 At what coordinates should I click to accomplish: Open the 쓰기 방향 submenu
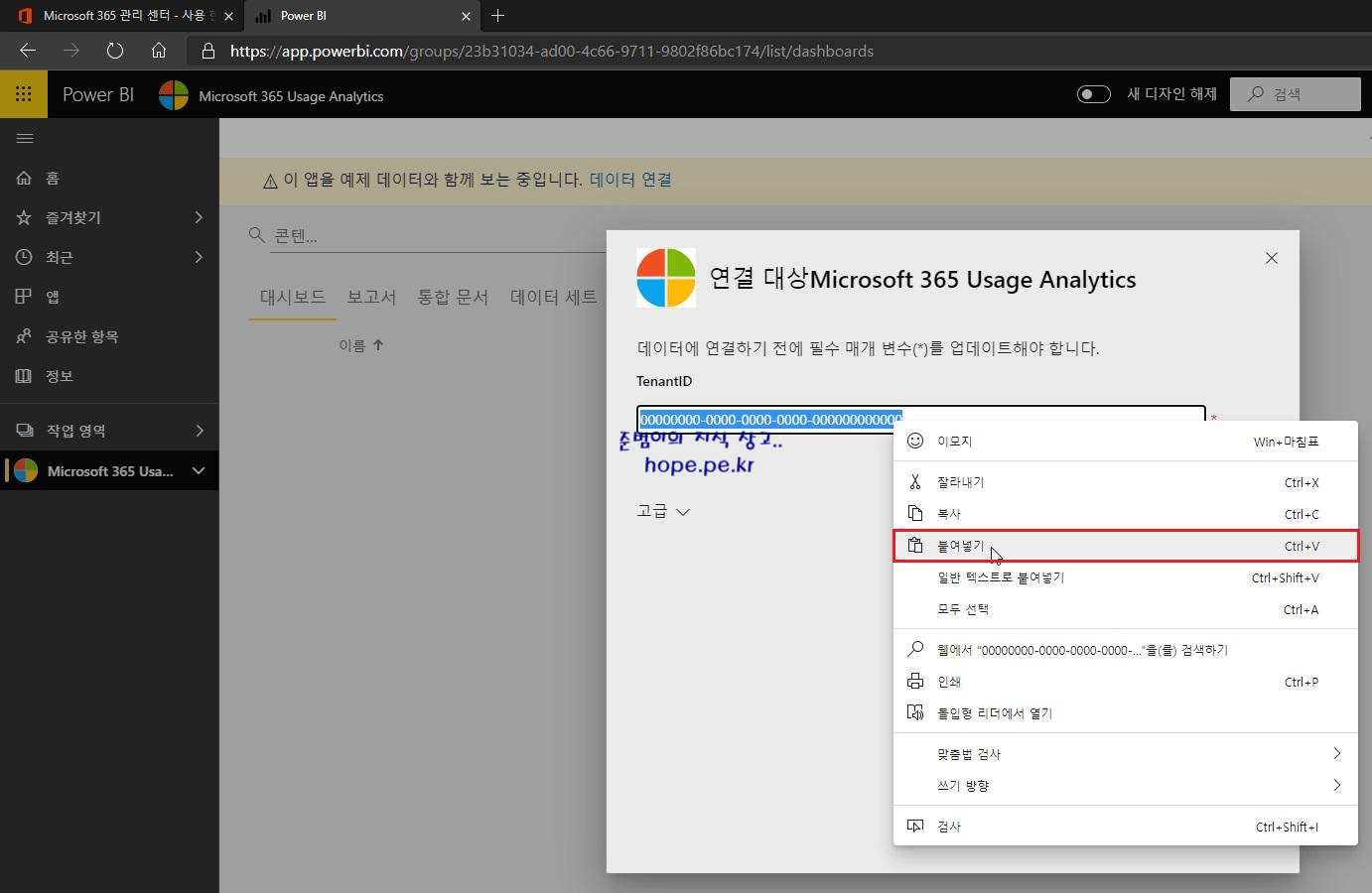point(1126,786)
